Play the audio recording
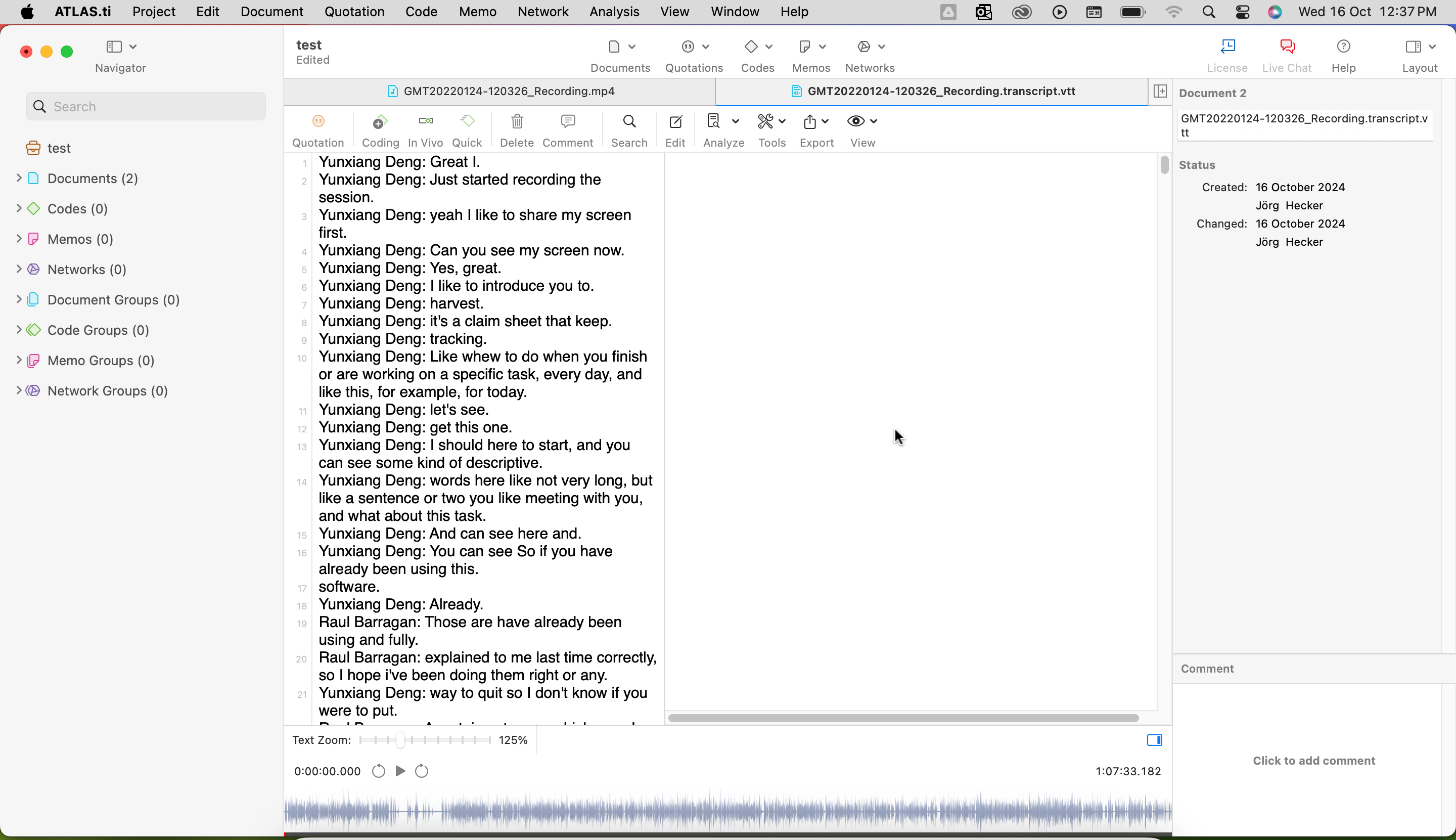The height and width of the screenshot is (840, 1456). [400, 771]
